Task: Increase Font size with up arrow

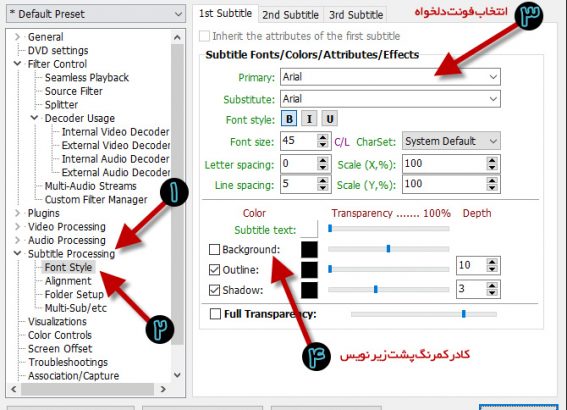Action: coord(323,137)
